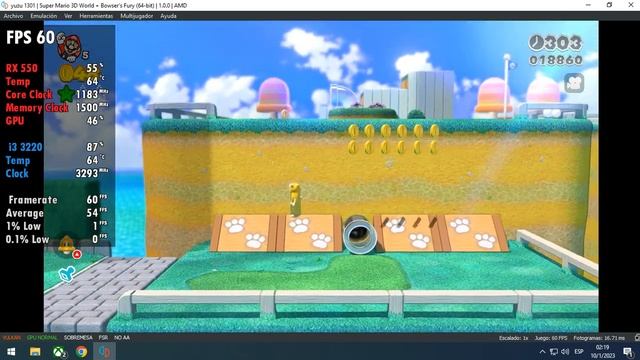Click the green star counter icon
Image resolution: width=640 pixels, height=360 pixels.
click(x=66, y=94)
